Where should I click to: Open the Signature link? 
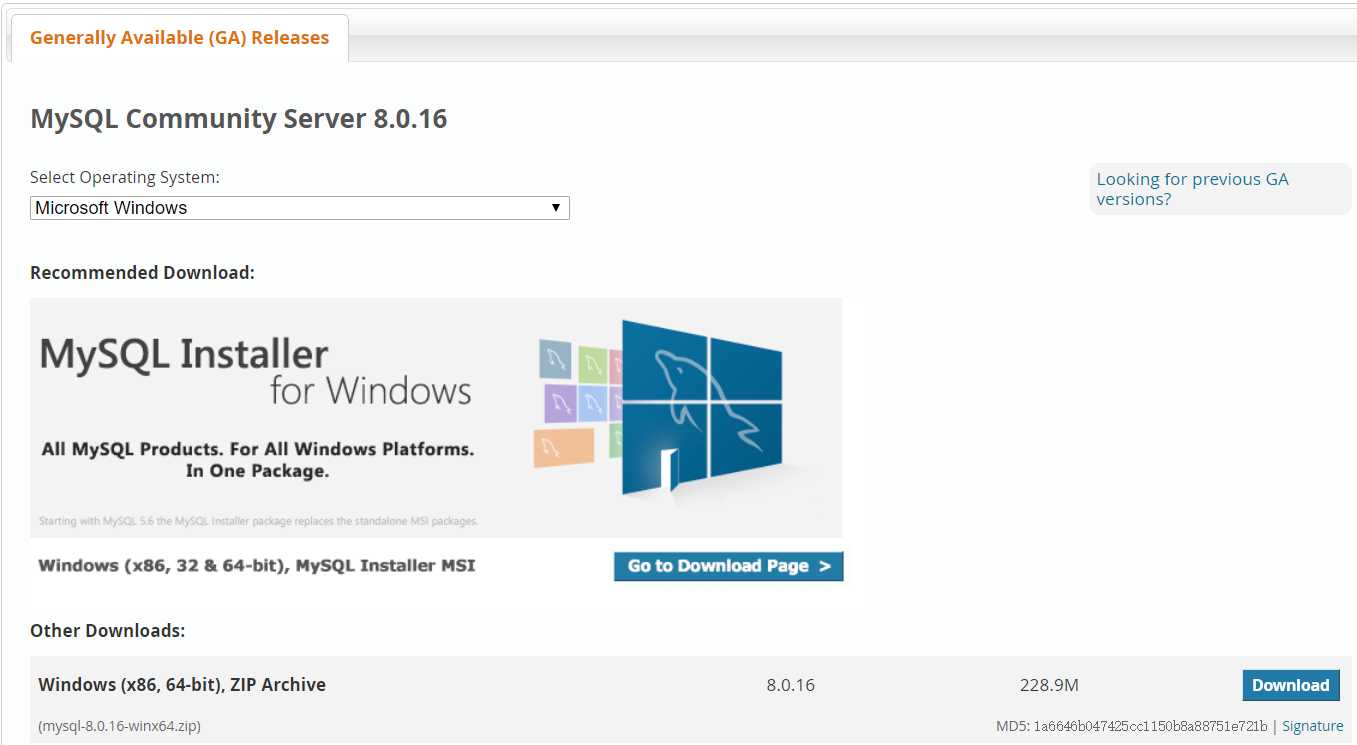tap(1312, 726)
